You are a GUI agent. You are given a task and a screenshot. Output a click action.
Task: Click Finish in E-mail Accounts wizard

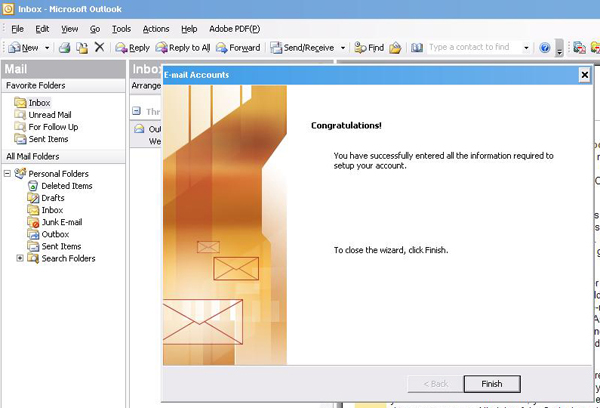tap(492, 384)
